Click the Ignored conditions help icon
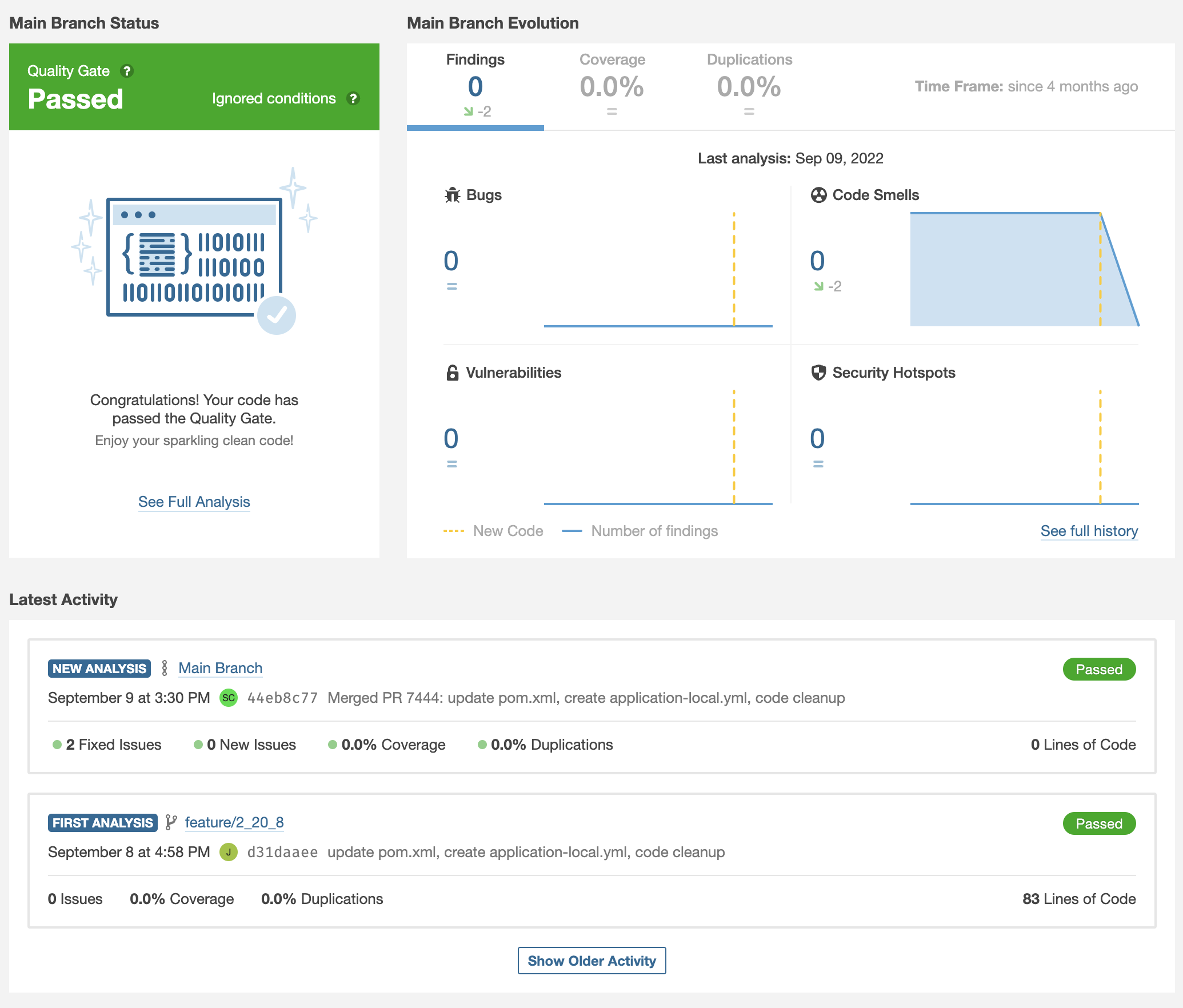 353,98
